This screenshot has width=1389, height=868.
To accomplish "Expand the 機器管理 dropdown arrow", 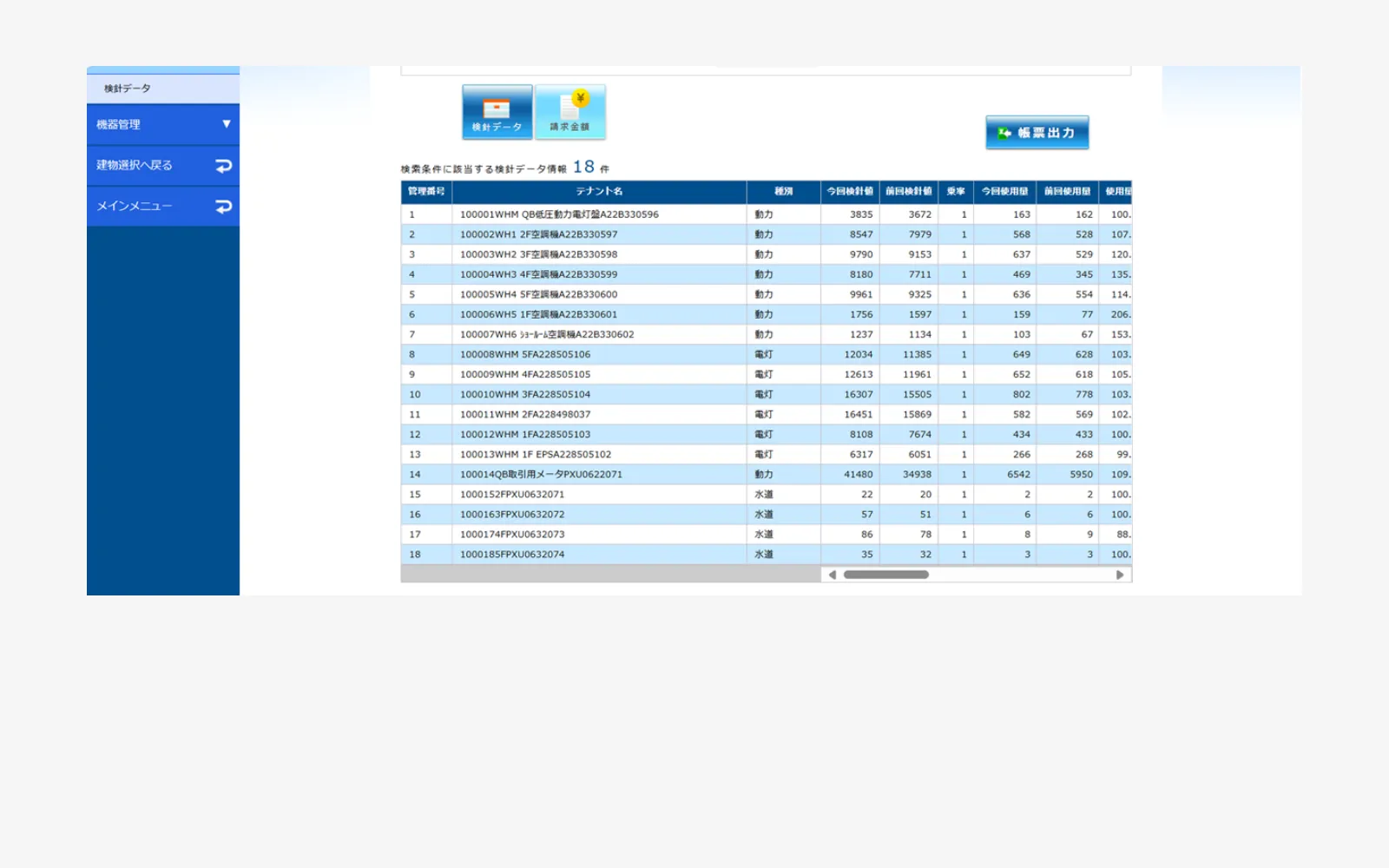I will coord(226,124).
